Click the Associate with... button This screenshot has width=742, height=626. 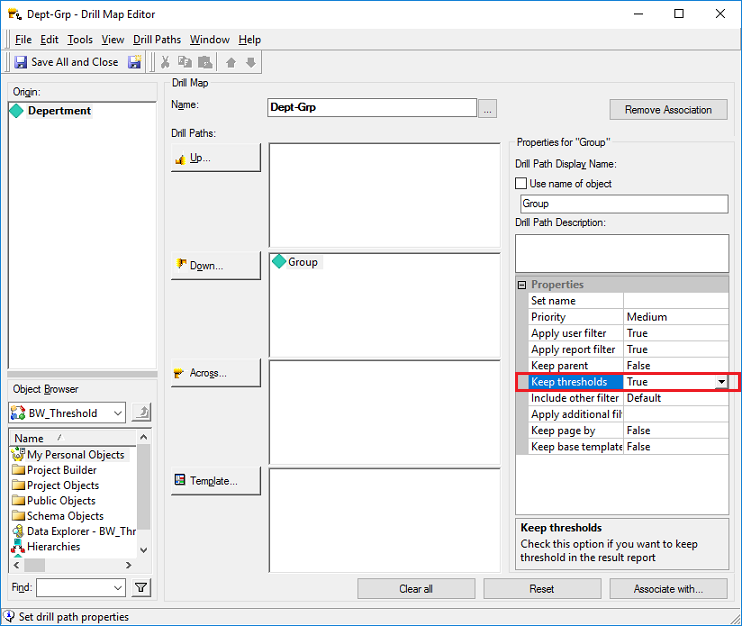(x=668, y=589)
